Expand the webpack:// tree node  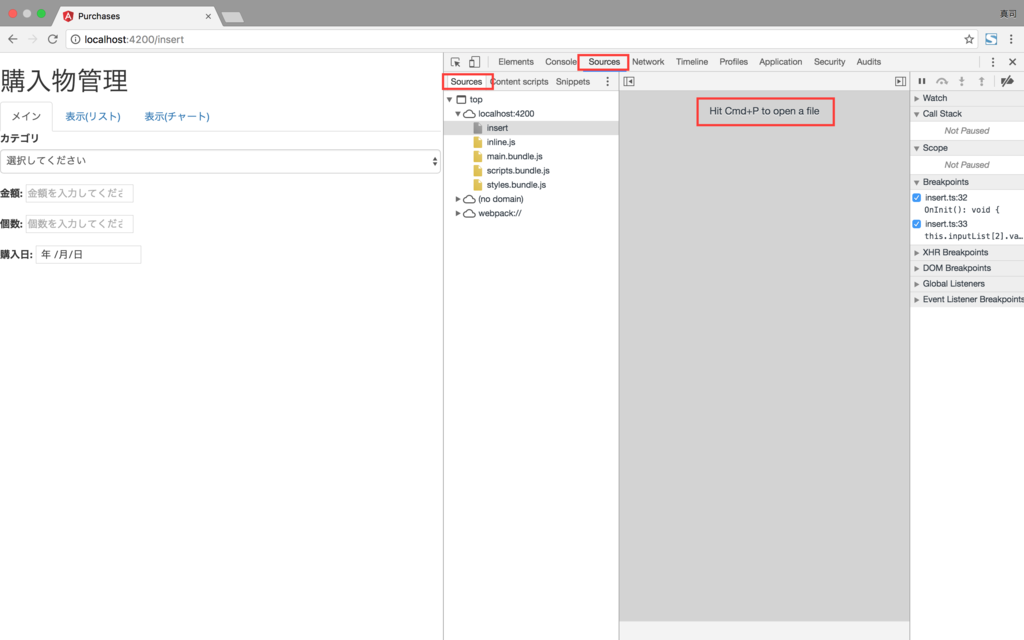point(458,214)
